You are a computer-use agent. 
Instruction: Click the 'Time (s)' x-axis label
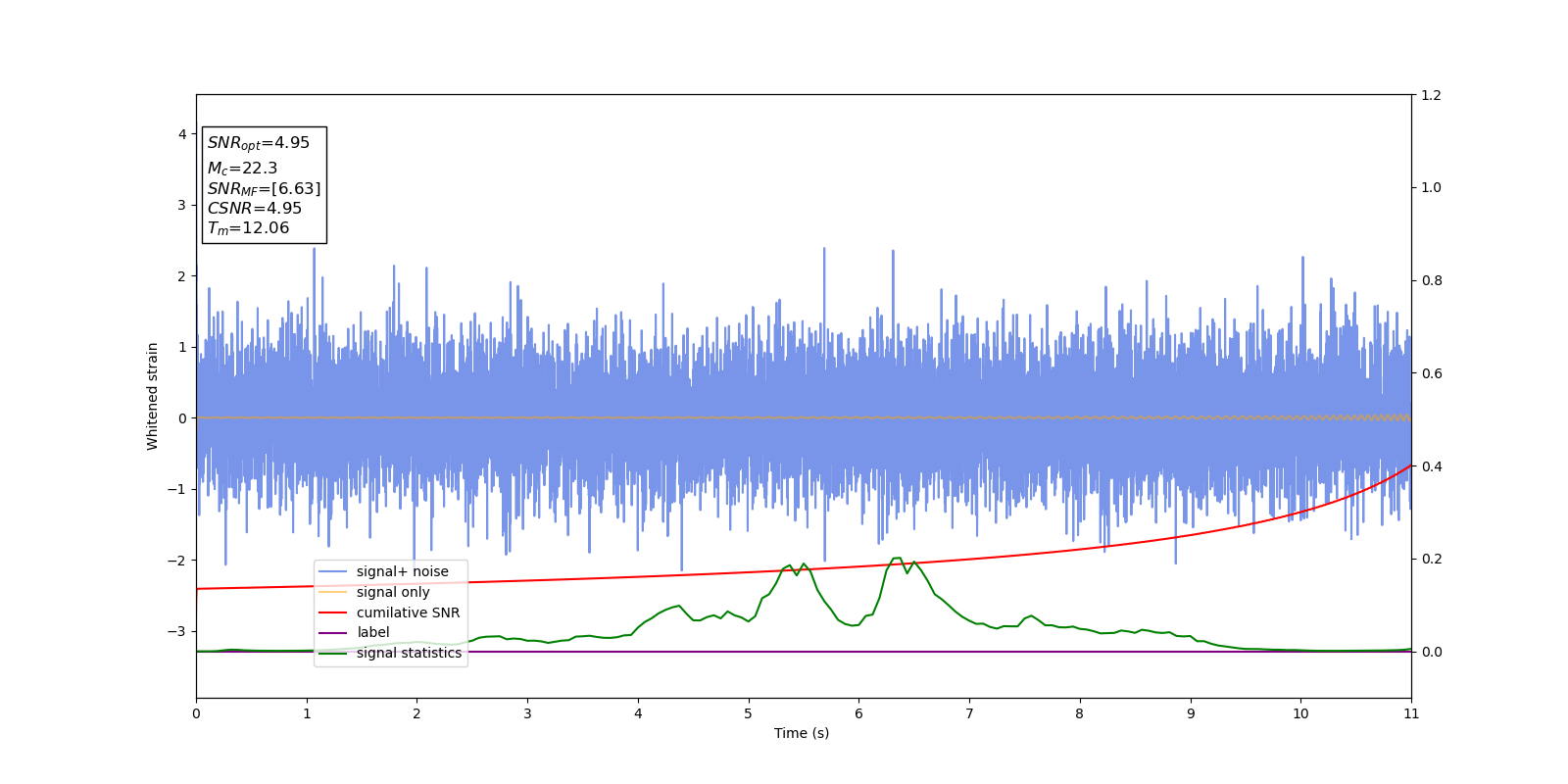click(802, 733)
